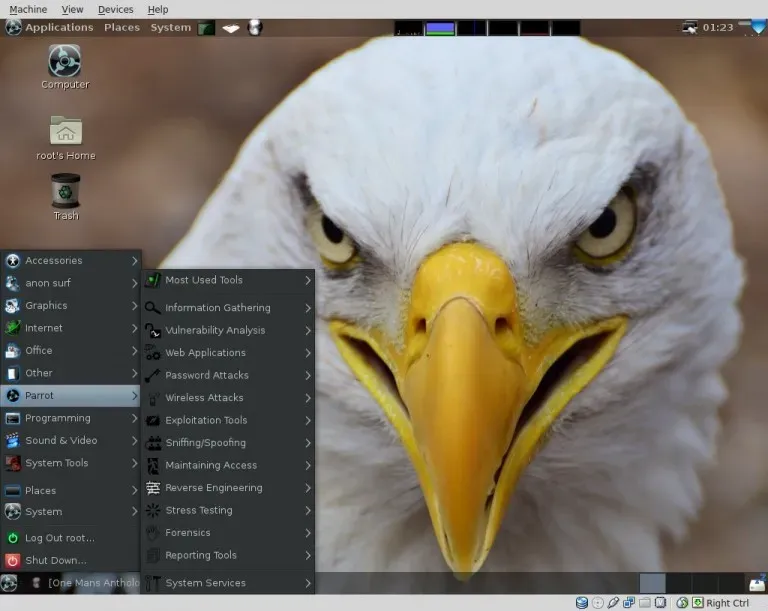Choose Shut Down from the main menu

coord(55,560)
